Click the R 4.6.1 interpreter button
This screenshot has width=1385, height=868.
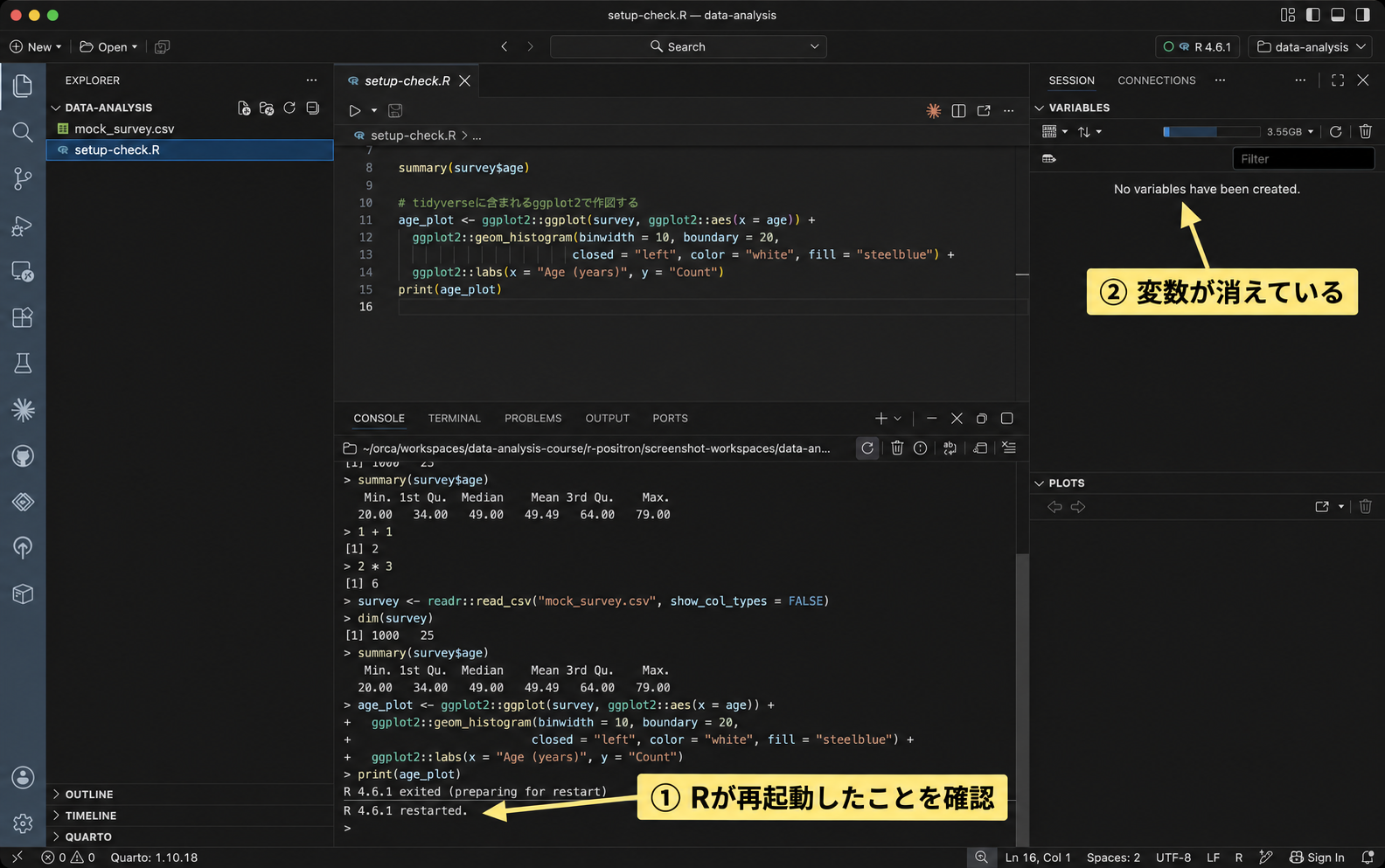(x=1197, y=46)
